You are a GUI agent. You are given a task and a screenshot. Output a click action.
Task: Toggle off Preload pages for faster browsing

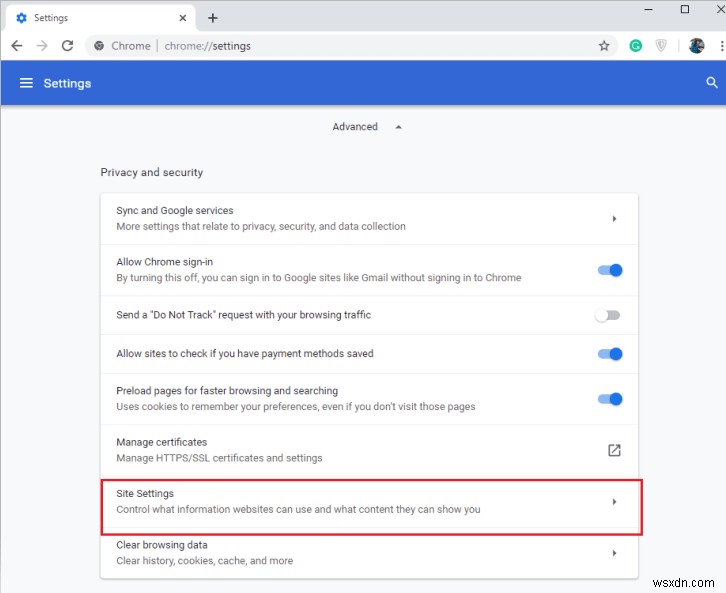point(610,399)
